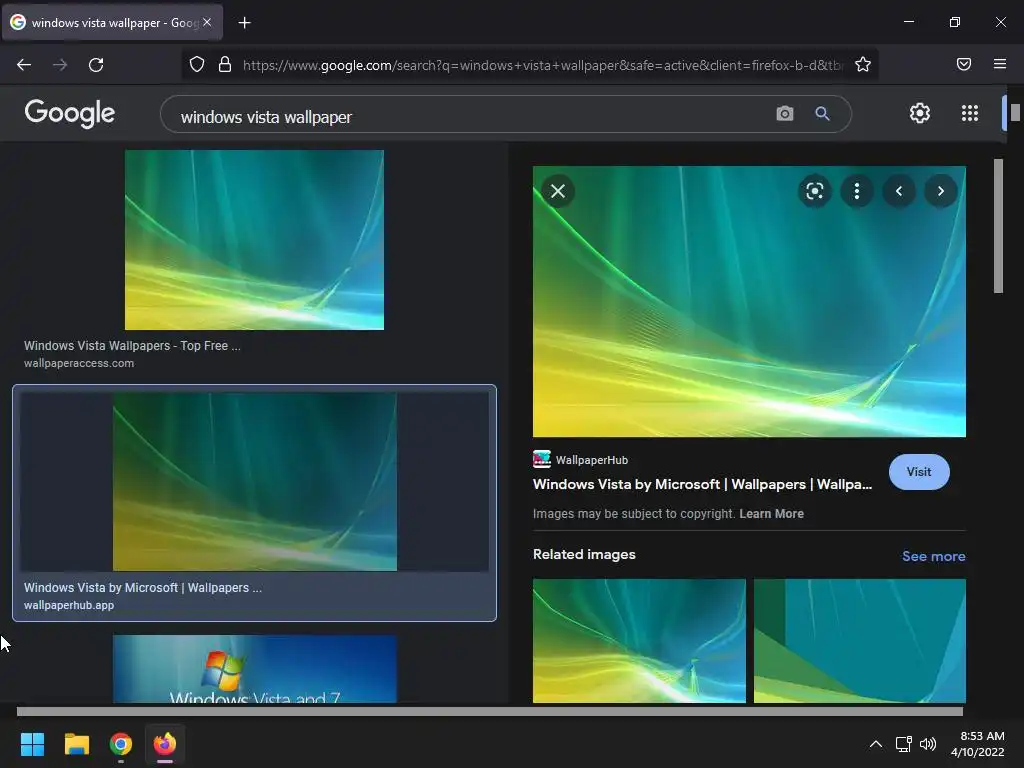Click the Firefox address bar URL
This screenshot has width=1024, height=768.
(x=542, y=65)
